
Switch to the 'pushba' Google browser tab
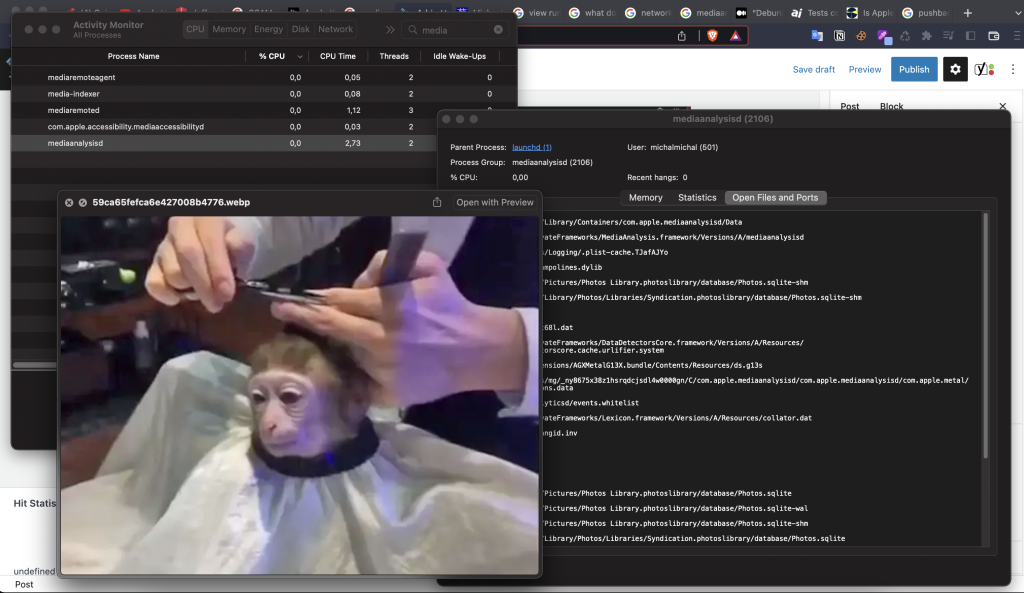coord(926,12)
